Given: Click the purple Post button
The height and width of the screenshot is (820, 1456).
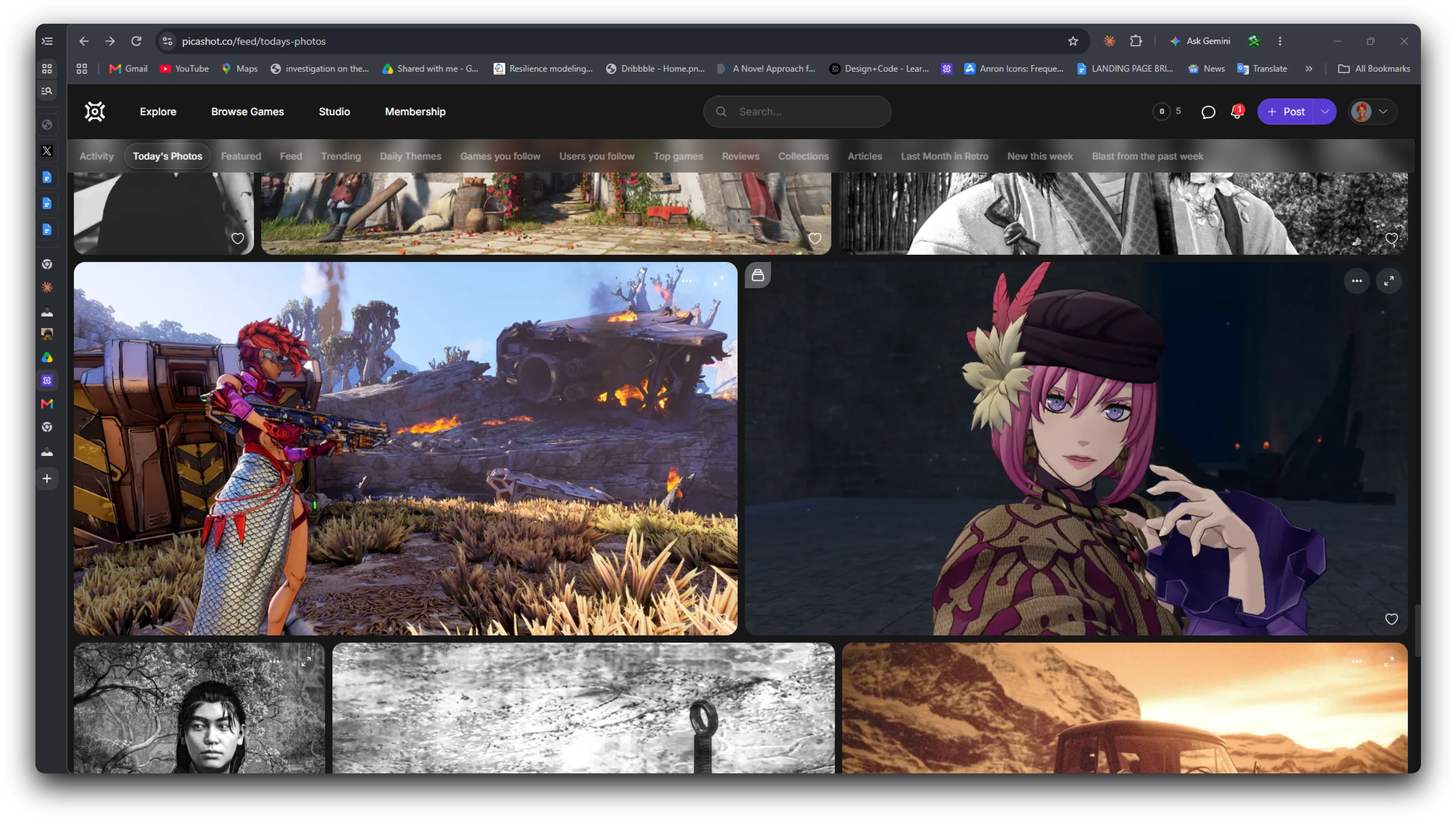Looking at the screenshot, I should click(x=1286, y=111).
